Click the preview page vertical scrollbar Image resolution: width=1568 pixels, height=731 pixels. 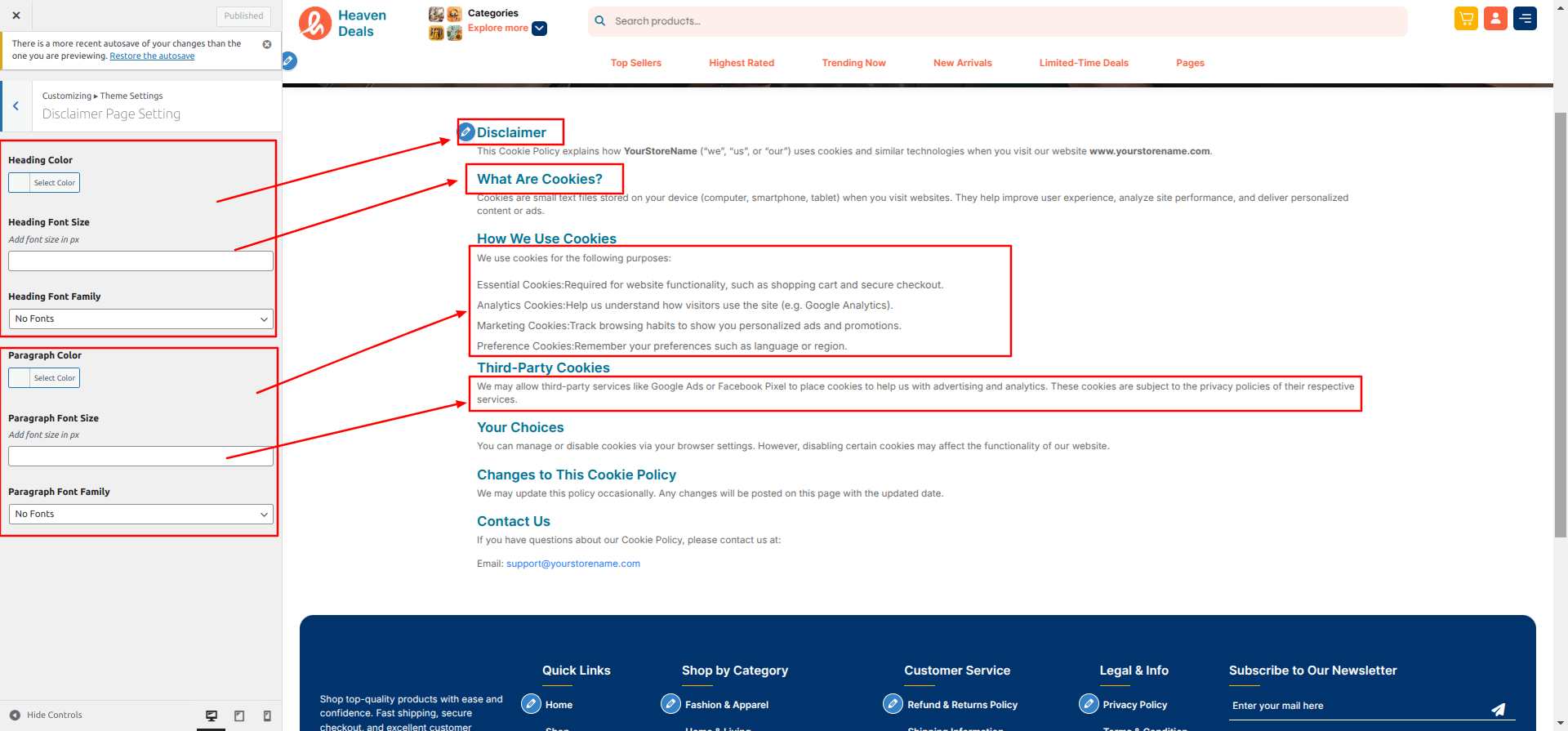[x=1561, y=327]
